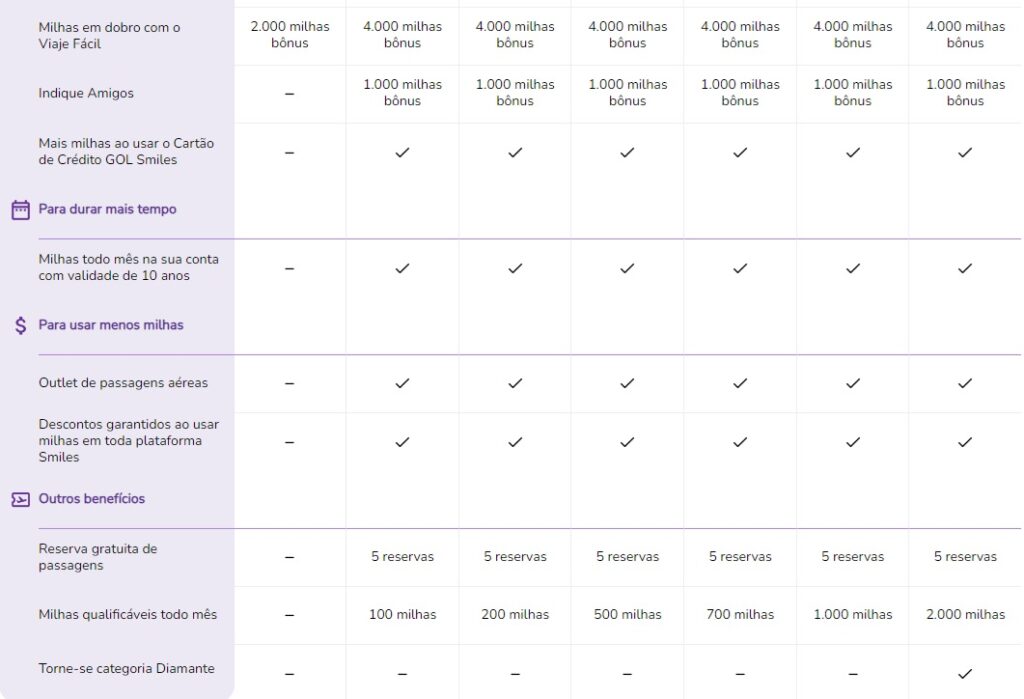
Task: Click the dollar sign icon beside Para usar menos milhas
Action: [21, 325]
